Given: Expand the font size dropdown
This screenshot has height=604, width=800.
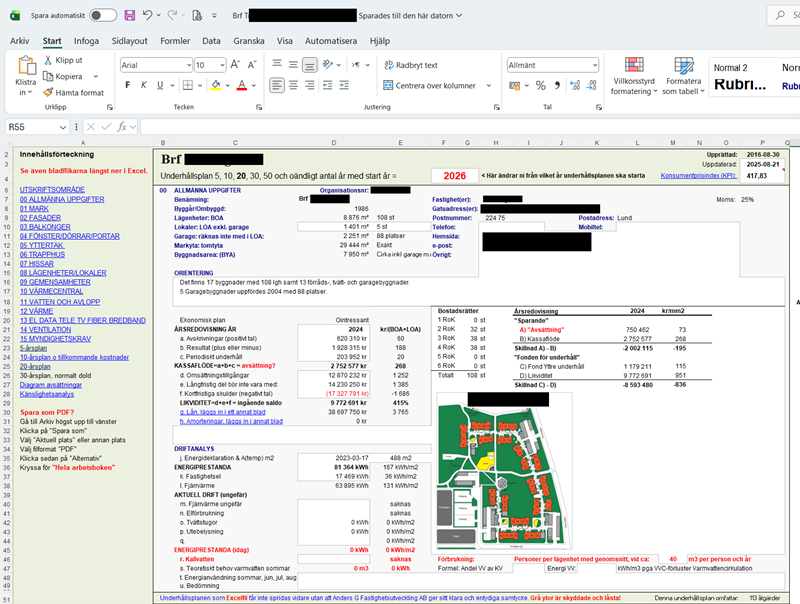Looking at the screenshot, I should tap(221, 65).
